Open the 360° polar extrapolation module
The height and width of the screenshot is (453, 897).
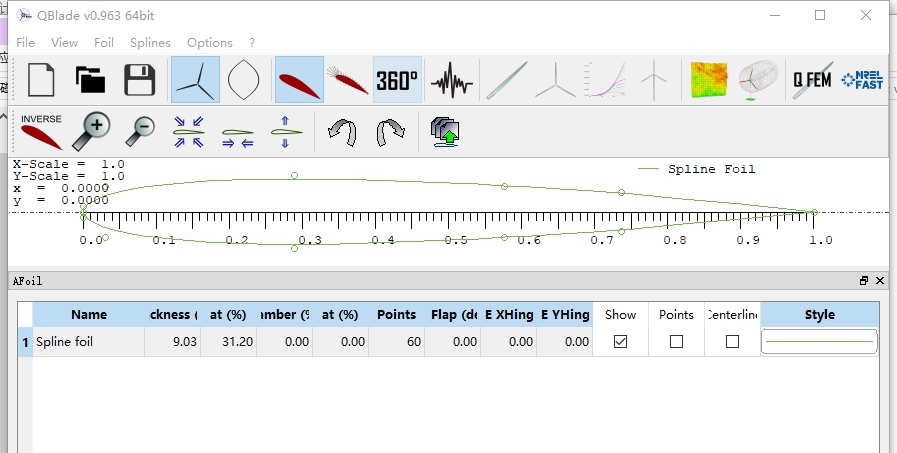coord(397,80)
